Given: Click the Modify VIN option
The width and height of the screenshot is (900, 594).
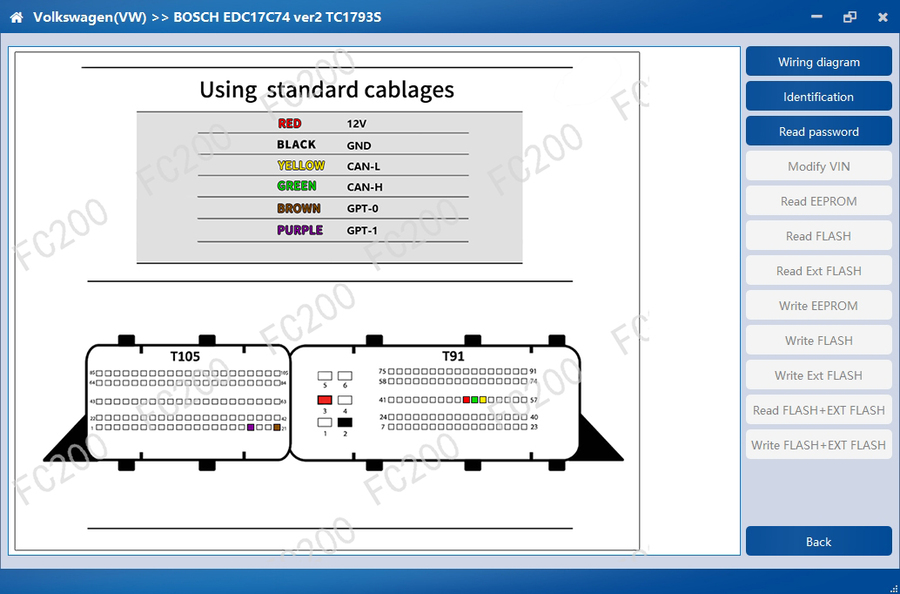Looking at the screenshot, I should point(818,167).
